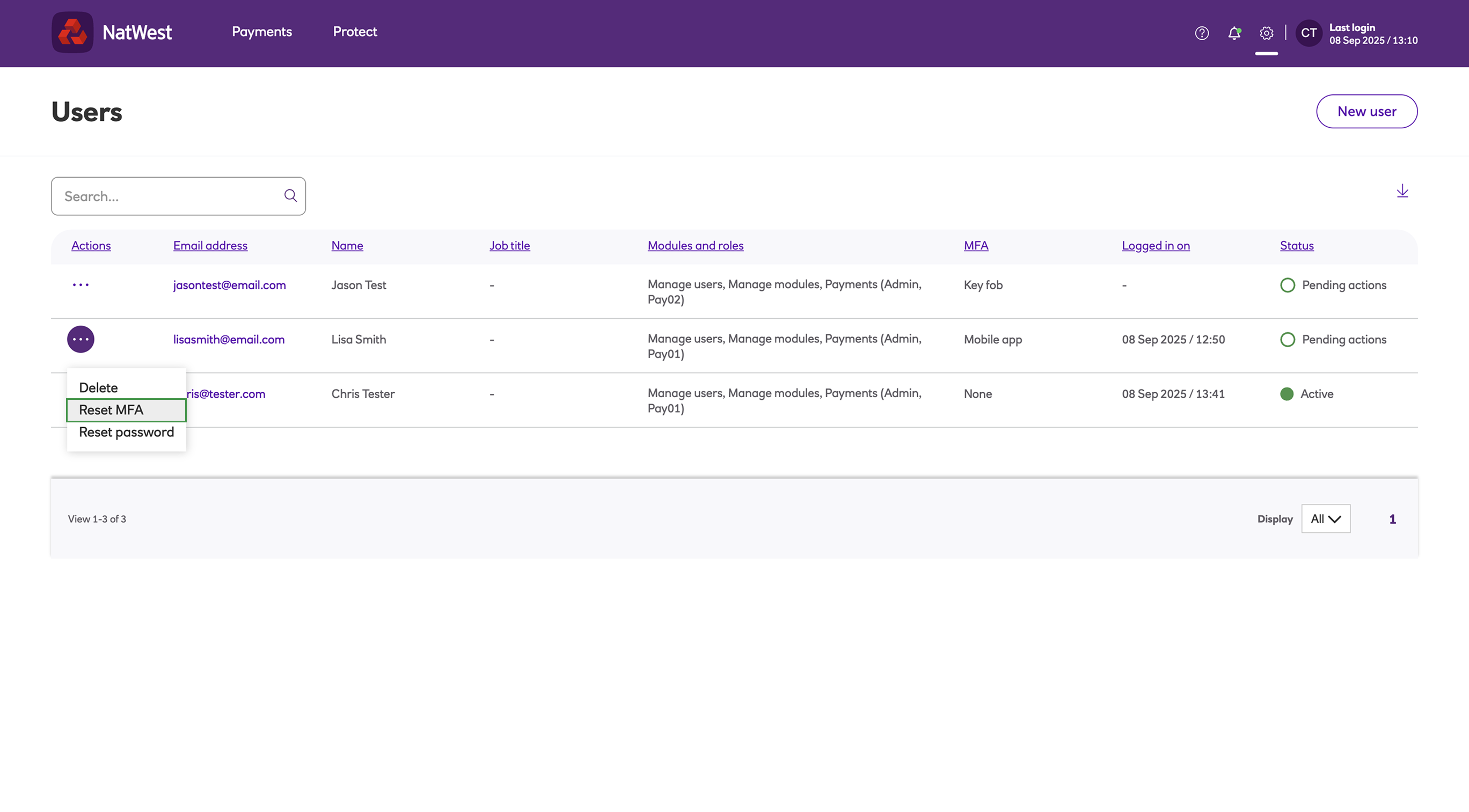Click the notifications bell icon
The image size is (1469, 812).
1234,33
